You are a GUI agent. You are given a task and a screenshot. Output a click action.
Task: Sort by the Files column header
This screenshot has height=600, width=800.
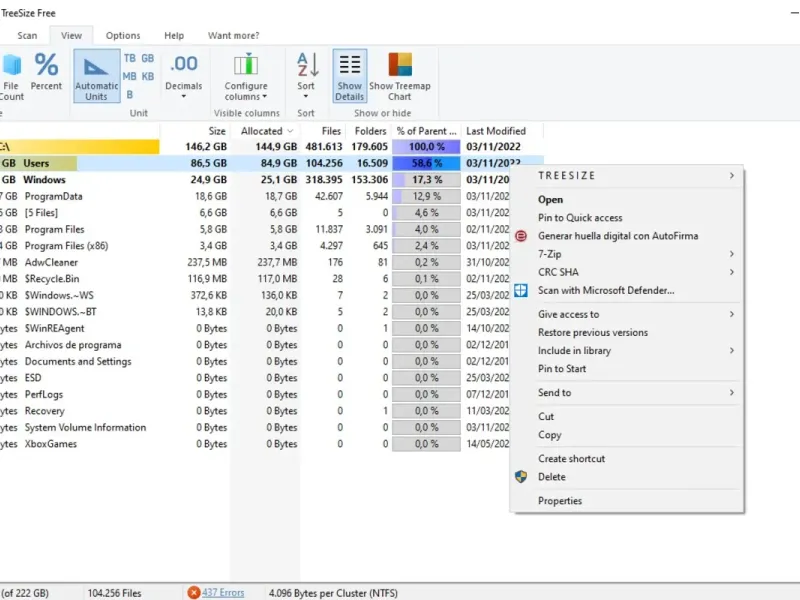(323, 131)
